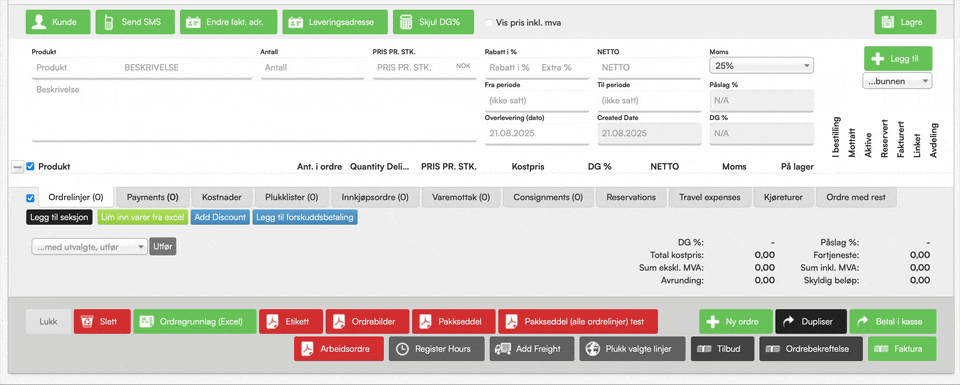Switch to the Payments (0) tab
960x385 pixels.
point(152,197)
